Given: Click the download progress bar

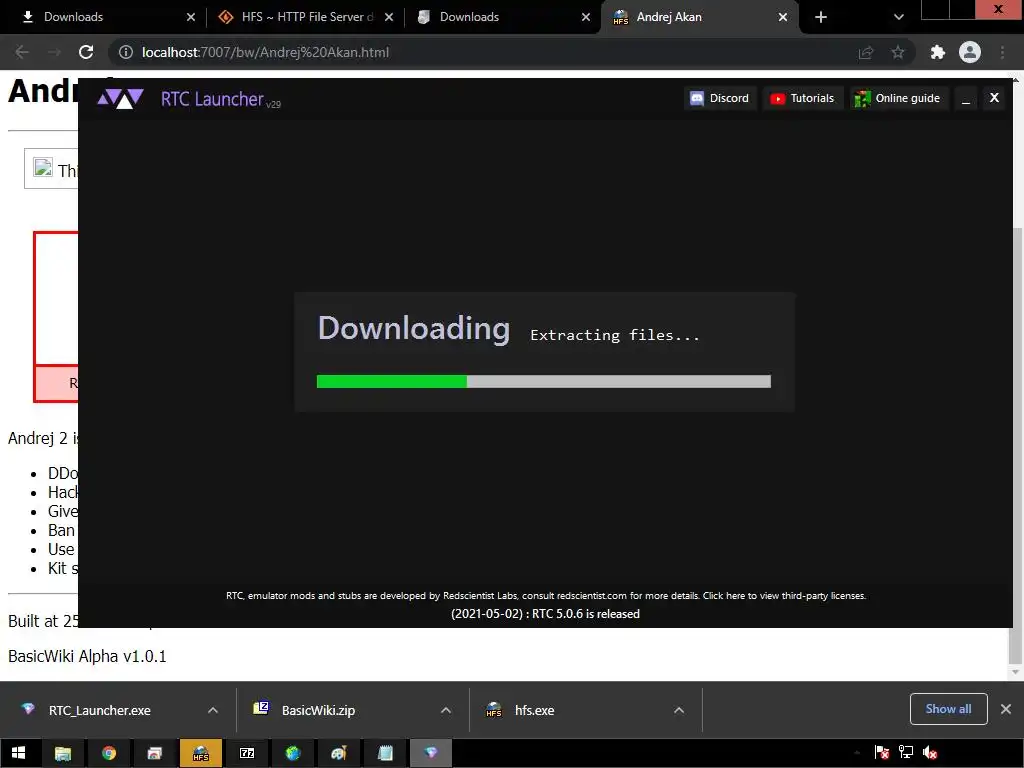Looking at the screenshot, I should 543,381.
